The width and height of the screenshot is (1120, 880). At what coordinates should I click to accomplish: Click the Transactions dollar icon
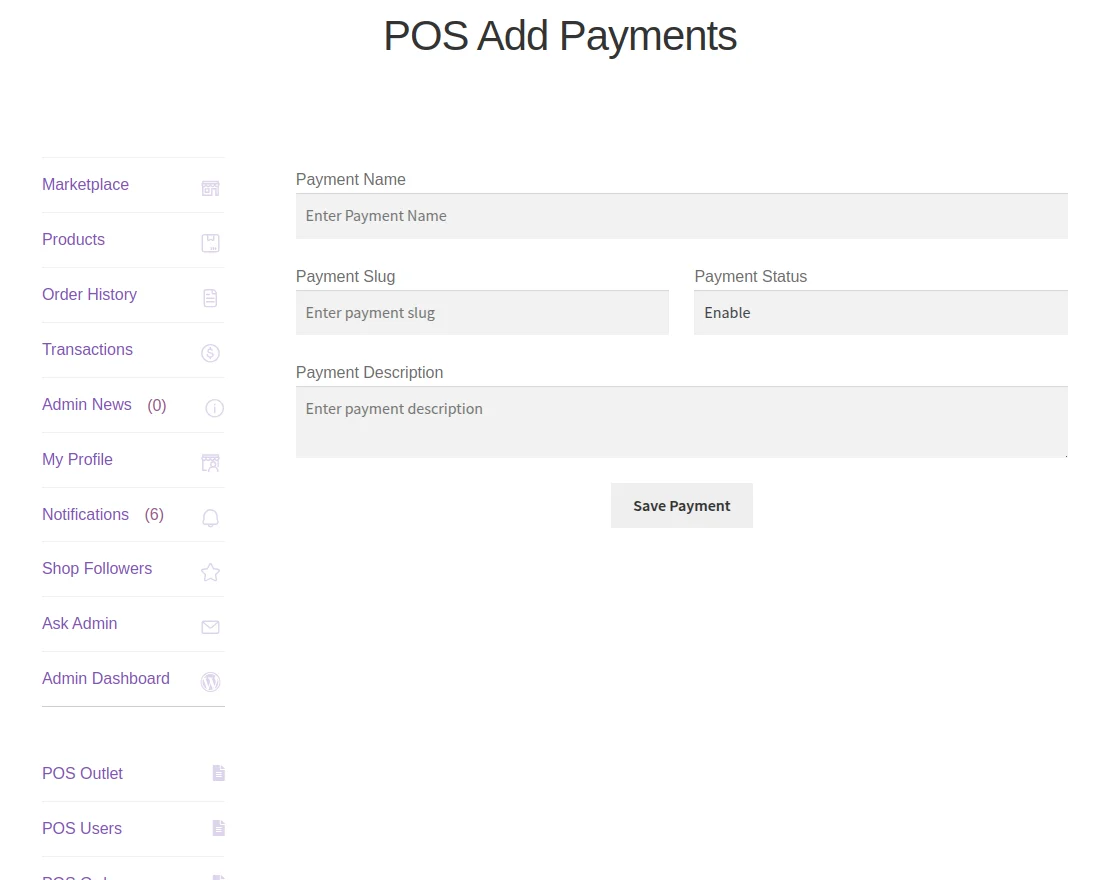click(210, 352)
